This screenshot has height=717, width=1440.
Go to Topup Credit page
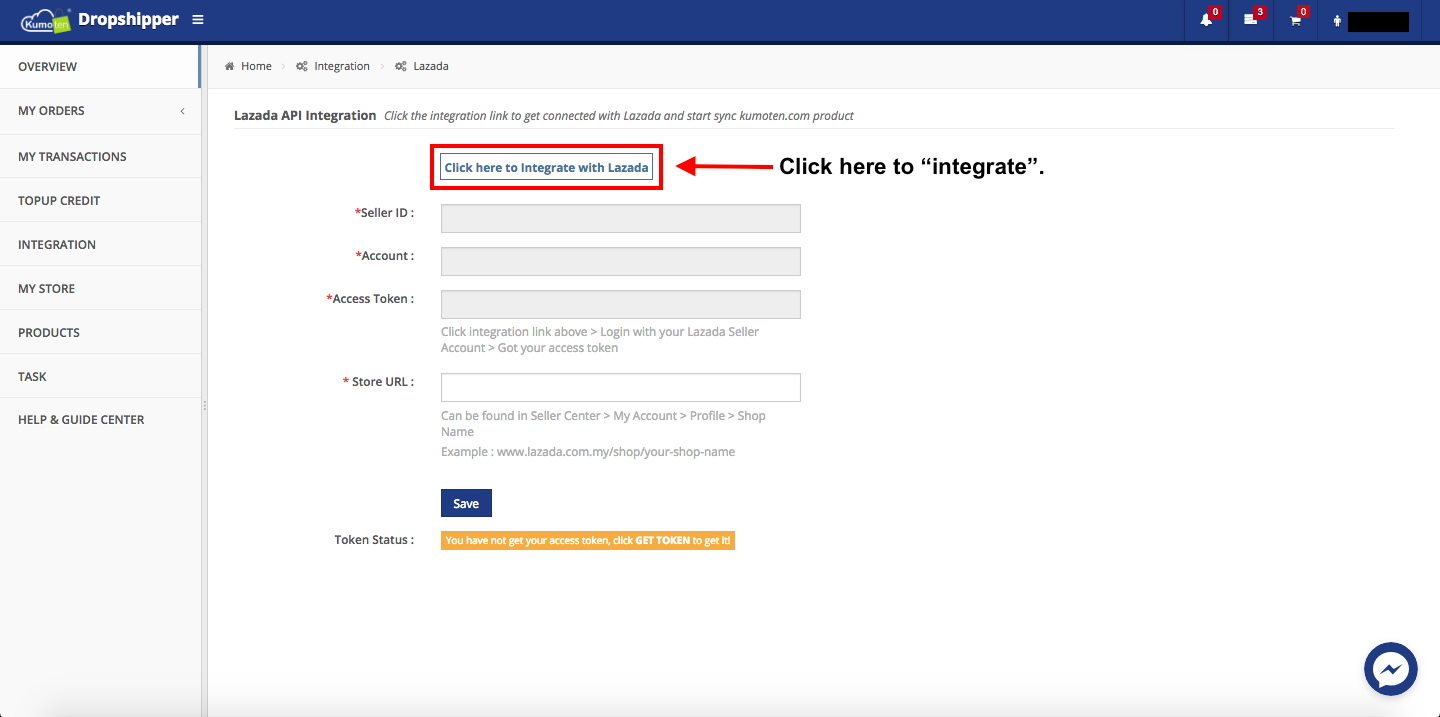(100, 200)
